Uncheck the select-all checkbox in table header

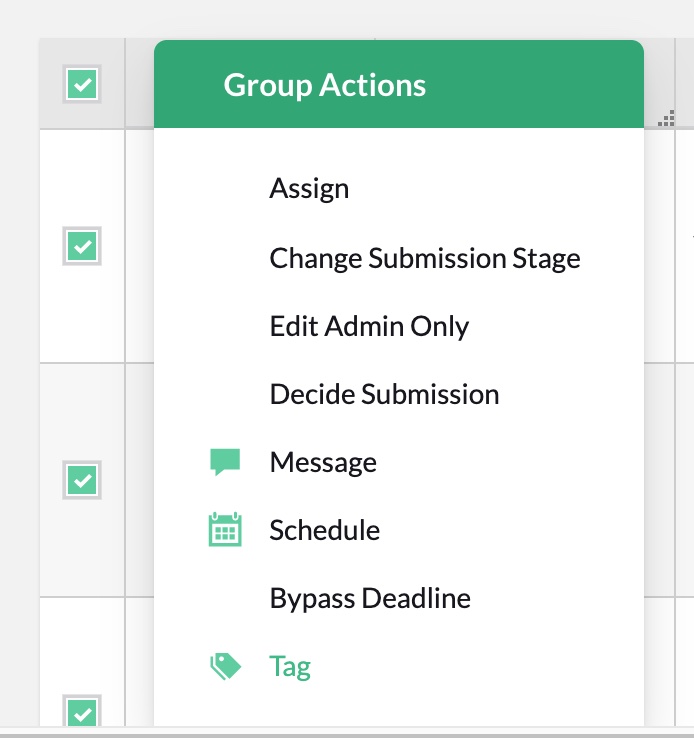point(82,84)
